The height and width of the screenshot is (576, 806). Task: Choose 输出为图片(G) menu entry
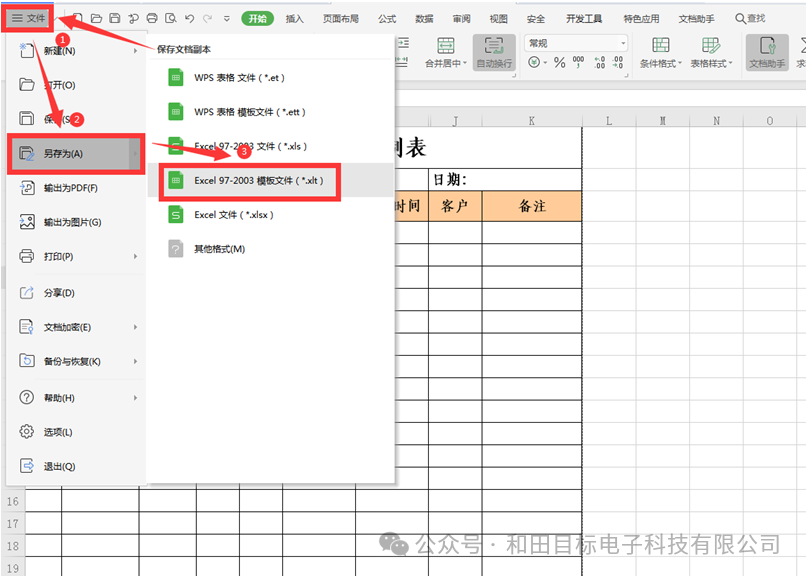pos(77,222)
